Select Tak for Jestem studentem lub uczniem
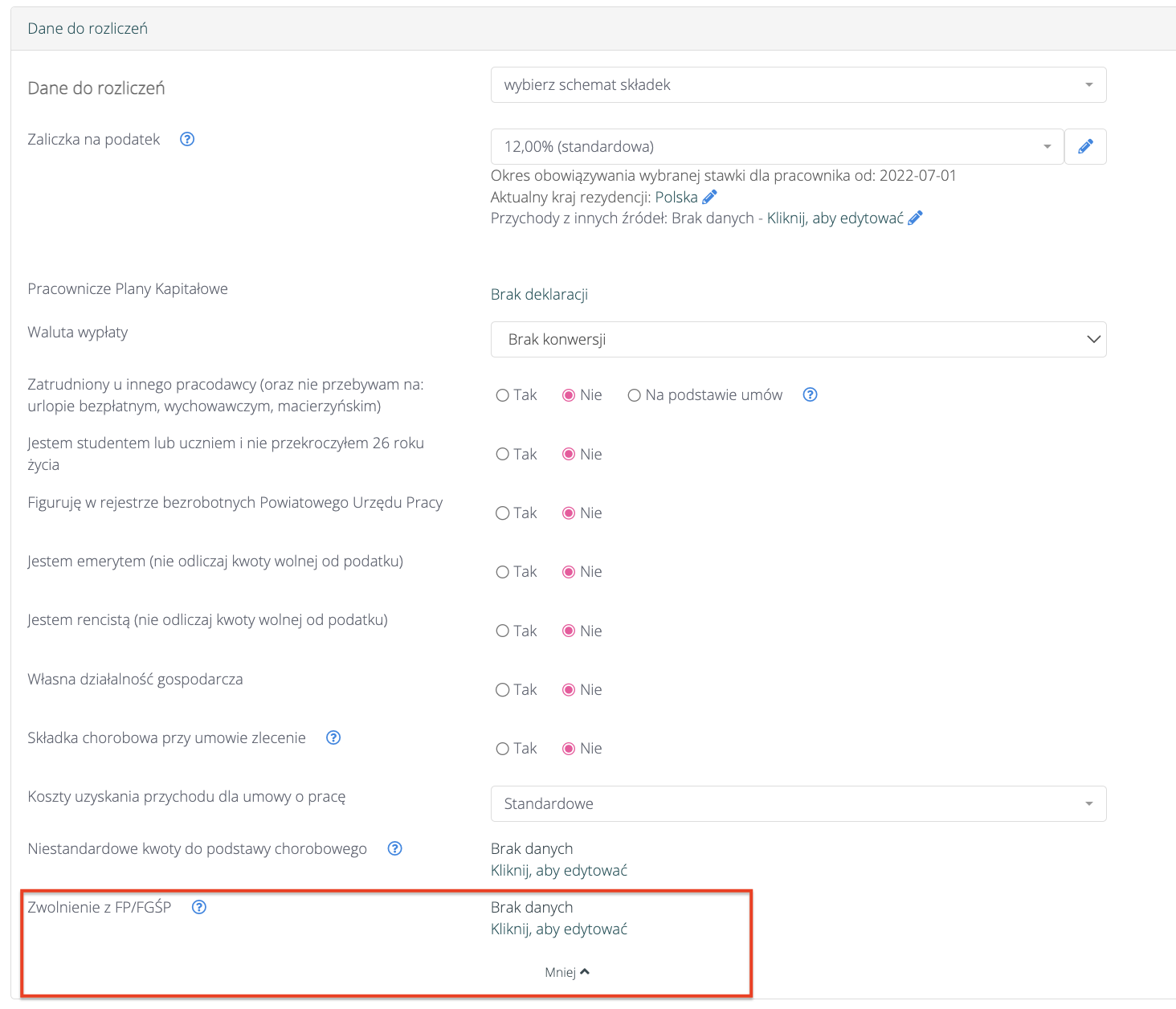This screenshot has height=1009, width=1176. 503,454
